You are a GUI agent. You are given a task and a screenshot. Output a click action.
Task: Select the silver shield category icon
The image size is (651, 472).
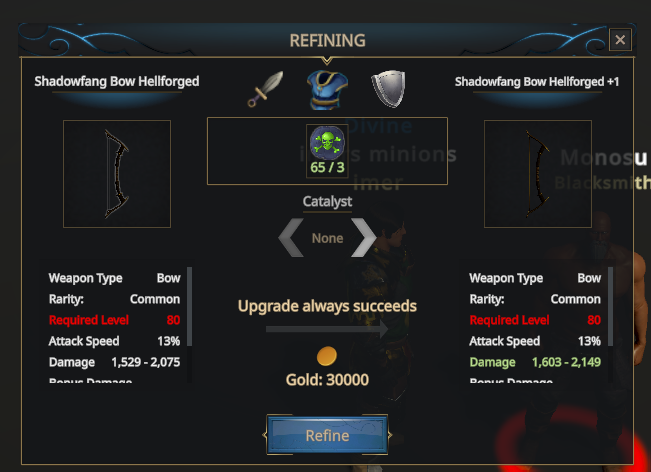pyautogui.click(x=388, y=89)
